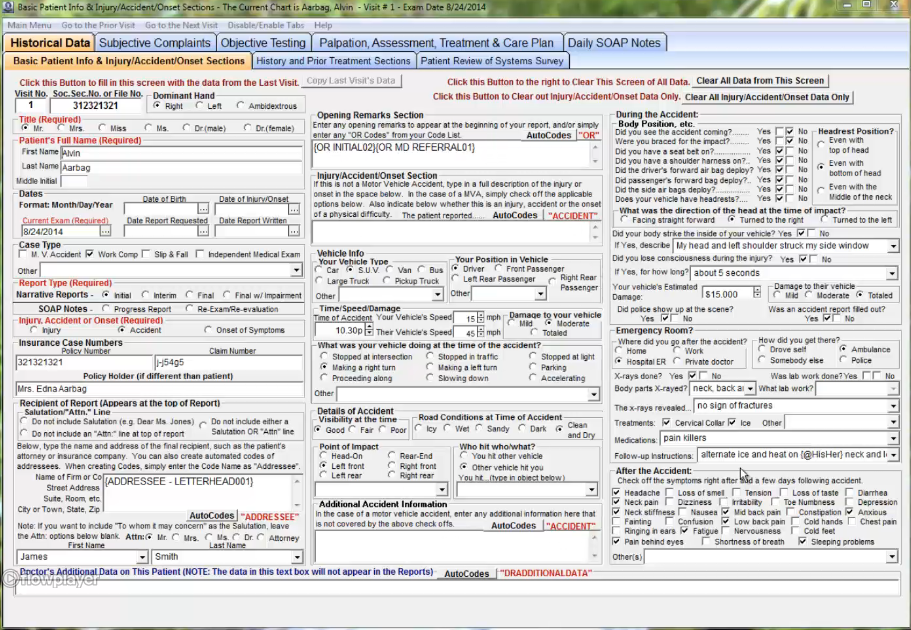Expand Medications pain killers dropdown
The image size is (911, 630).
coord(893,438)
